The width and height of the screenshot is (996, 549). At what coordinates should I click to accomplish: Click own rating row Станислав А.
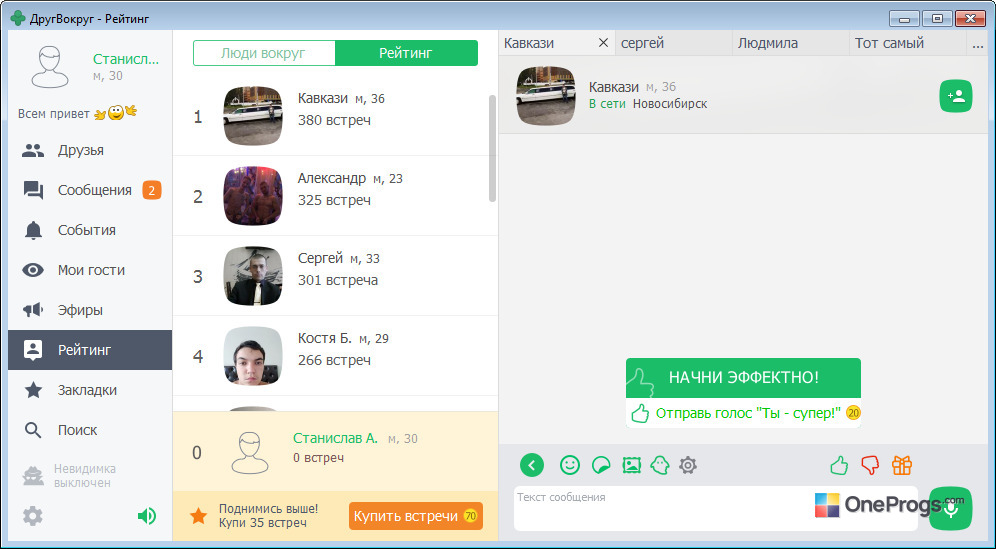[x=335, y=451]
